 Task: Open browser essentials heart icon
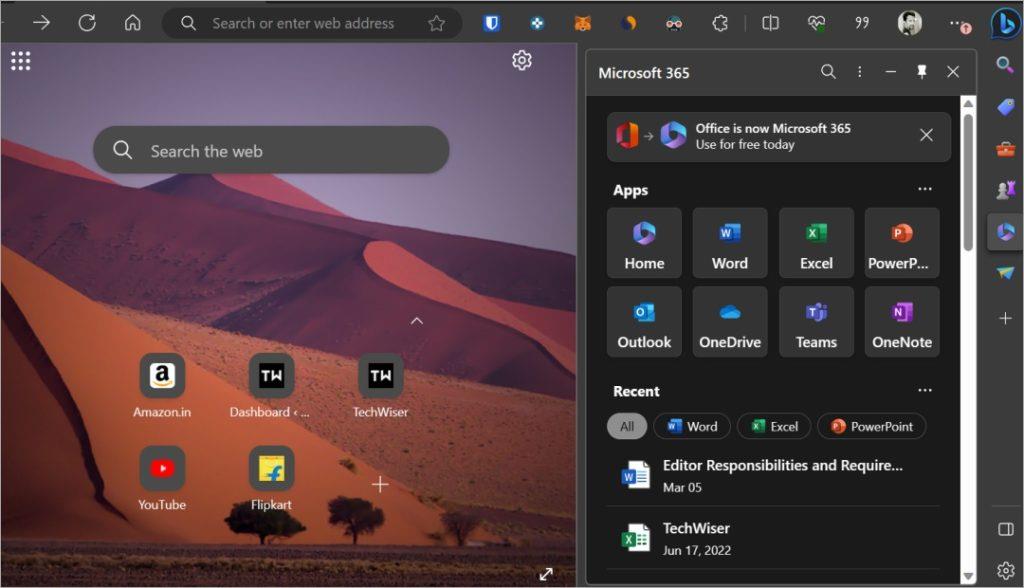816,24
